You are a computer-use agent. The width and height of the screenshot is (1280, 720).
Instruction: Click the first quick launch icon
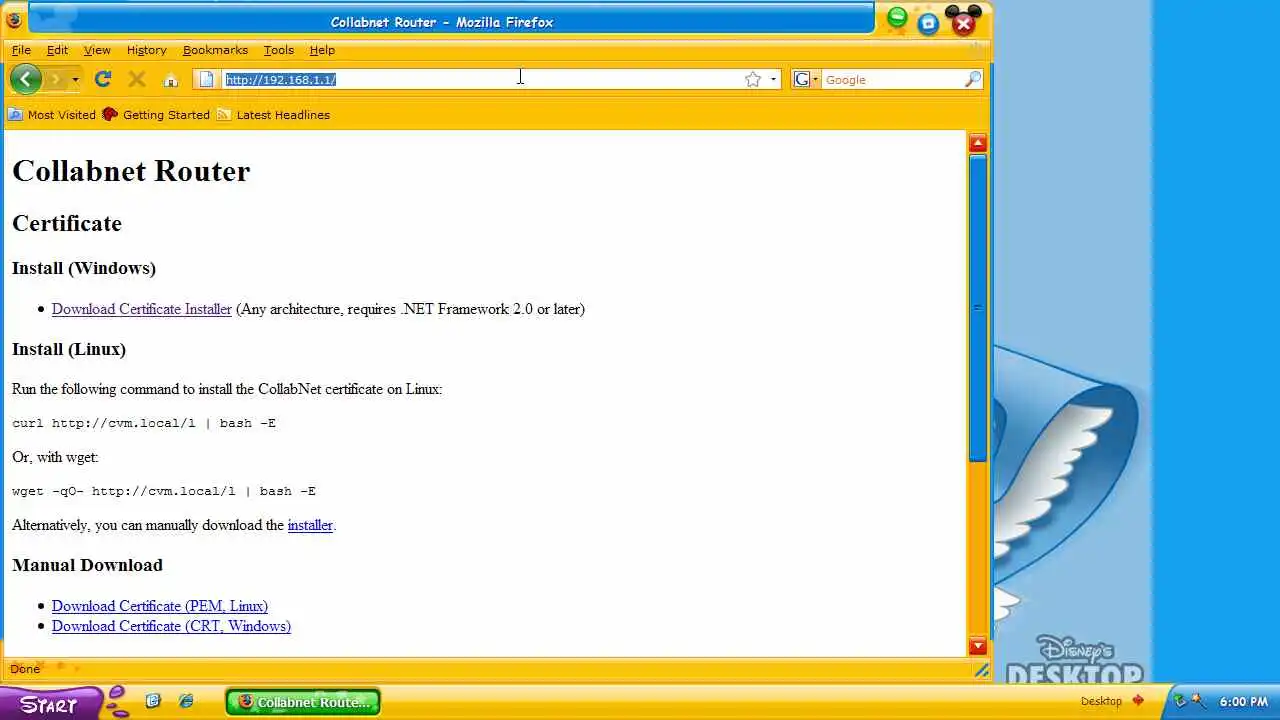[x=153, y=702]
